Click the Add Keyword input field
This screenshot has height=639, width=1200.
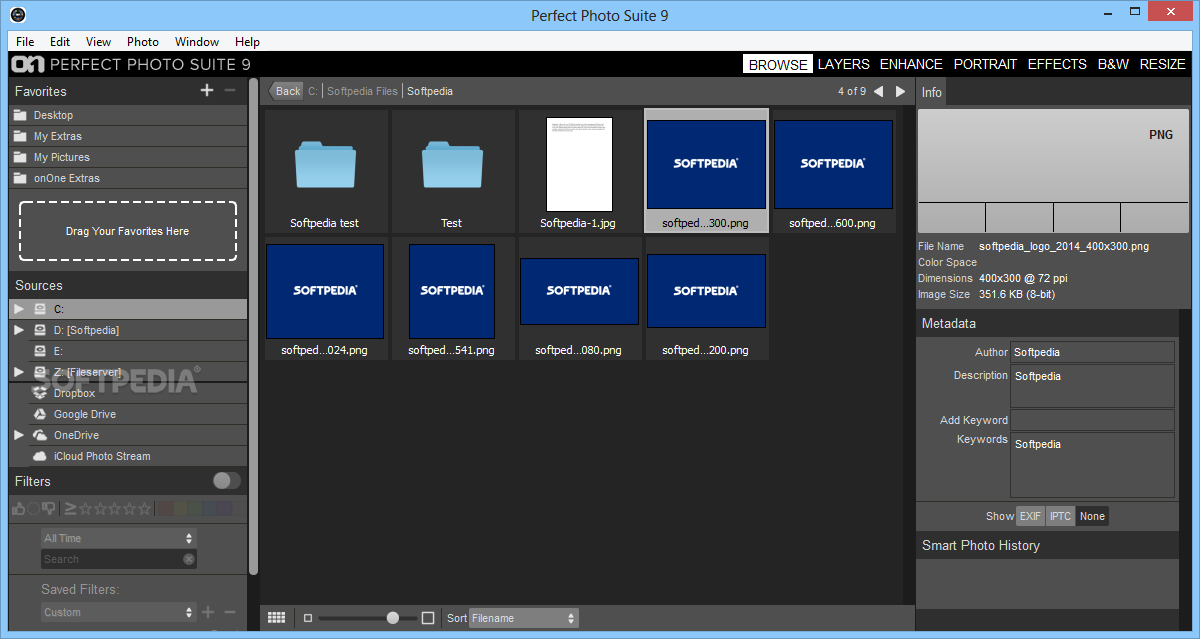tap(1092, 420)
